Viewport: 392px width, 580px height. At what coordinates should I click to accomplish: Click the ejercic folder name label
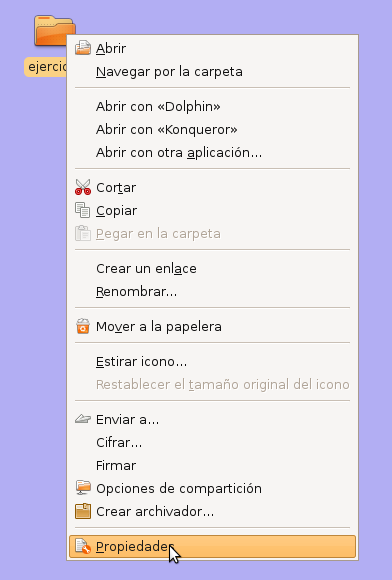pos(45,67)
